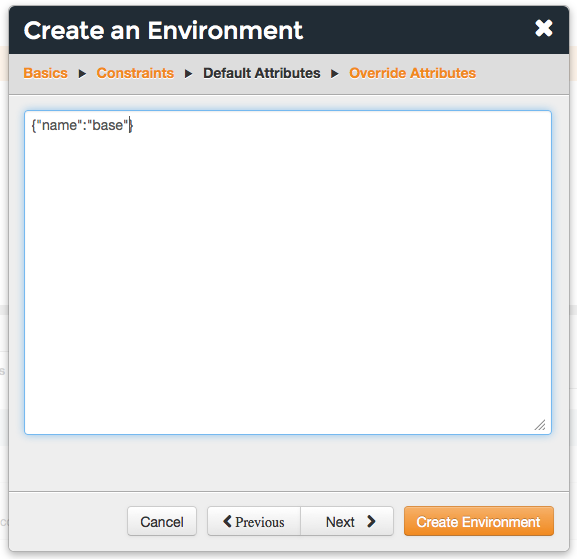Image resolution: width=577 pixels, height=559 pixels.
Task: Click the right chevron on Next
Action: (x=371, y=521)
